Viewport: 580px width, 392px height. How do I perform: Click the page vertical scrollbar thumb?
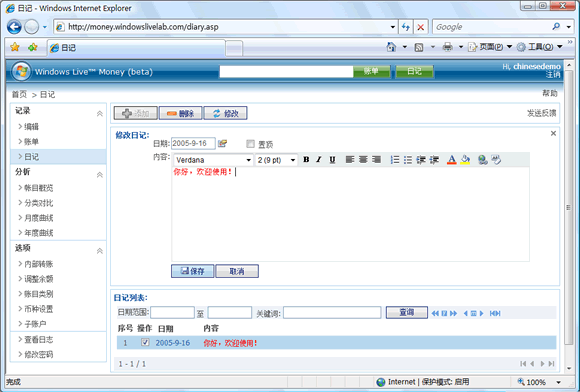[x=569, y=207]
